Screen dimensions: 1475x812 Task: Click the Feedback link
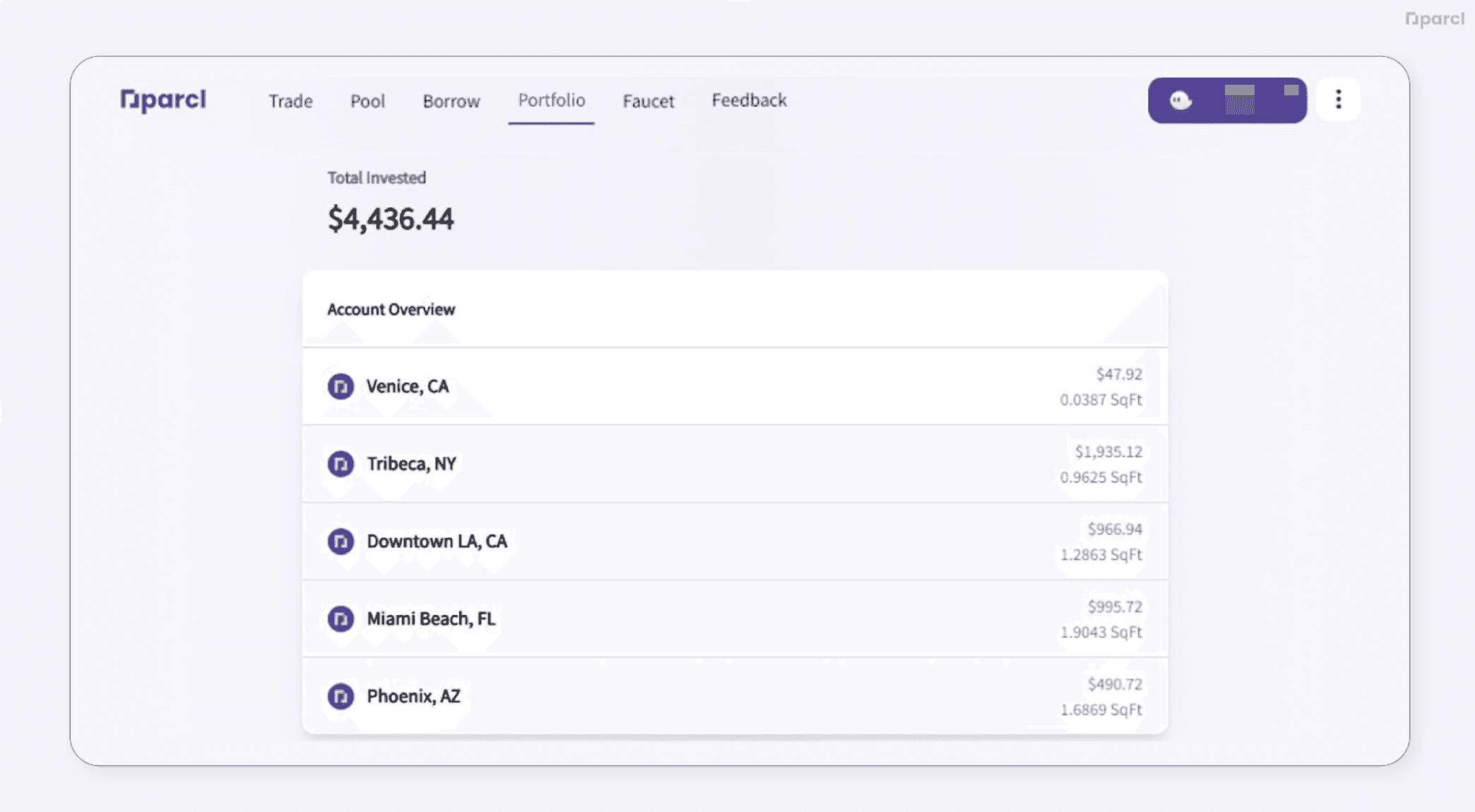[x=749, y=100]
